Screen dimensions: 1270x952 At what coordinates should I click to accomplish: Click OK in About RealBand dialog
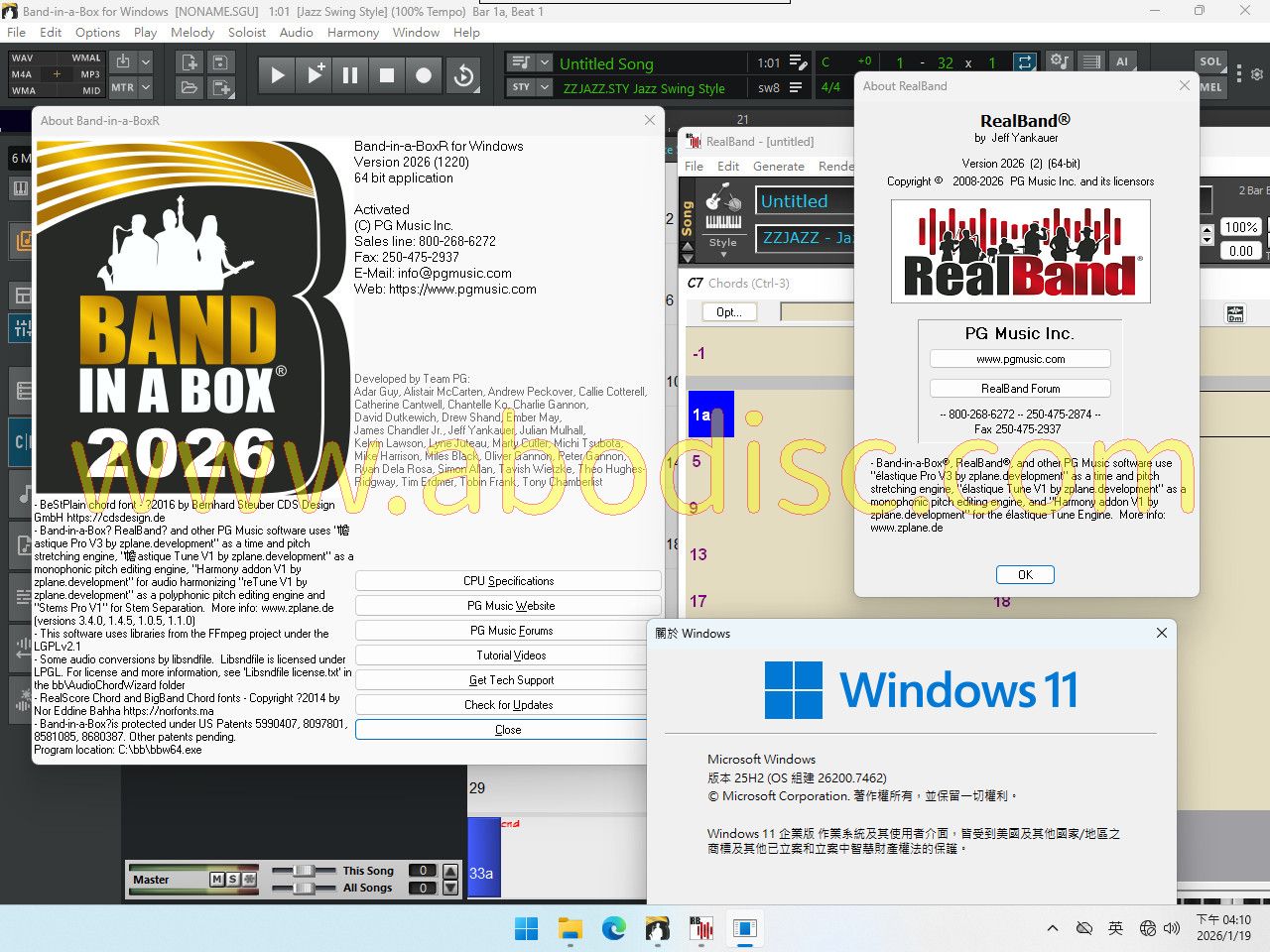(1025, 575)
